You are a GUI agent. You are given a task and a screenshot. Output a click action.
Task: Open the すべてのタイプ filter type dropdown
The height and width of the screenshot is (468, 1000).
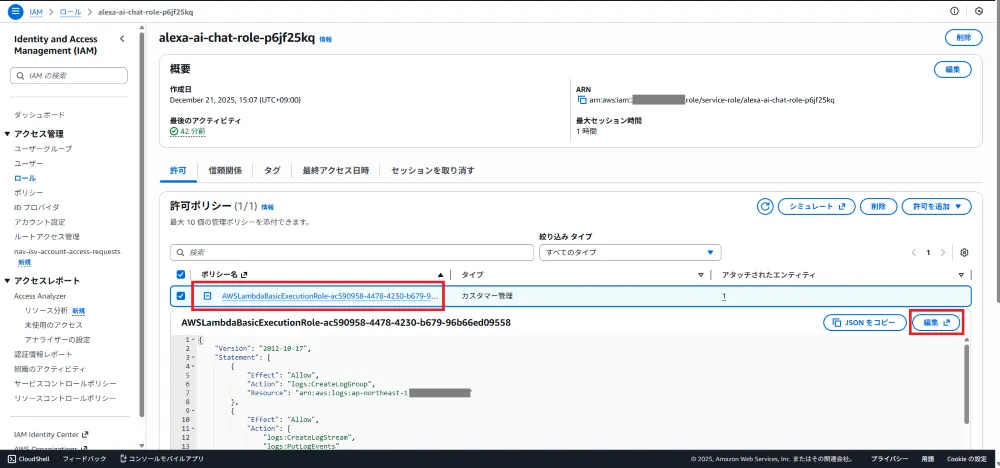(630, 253)
